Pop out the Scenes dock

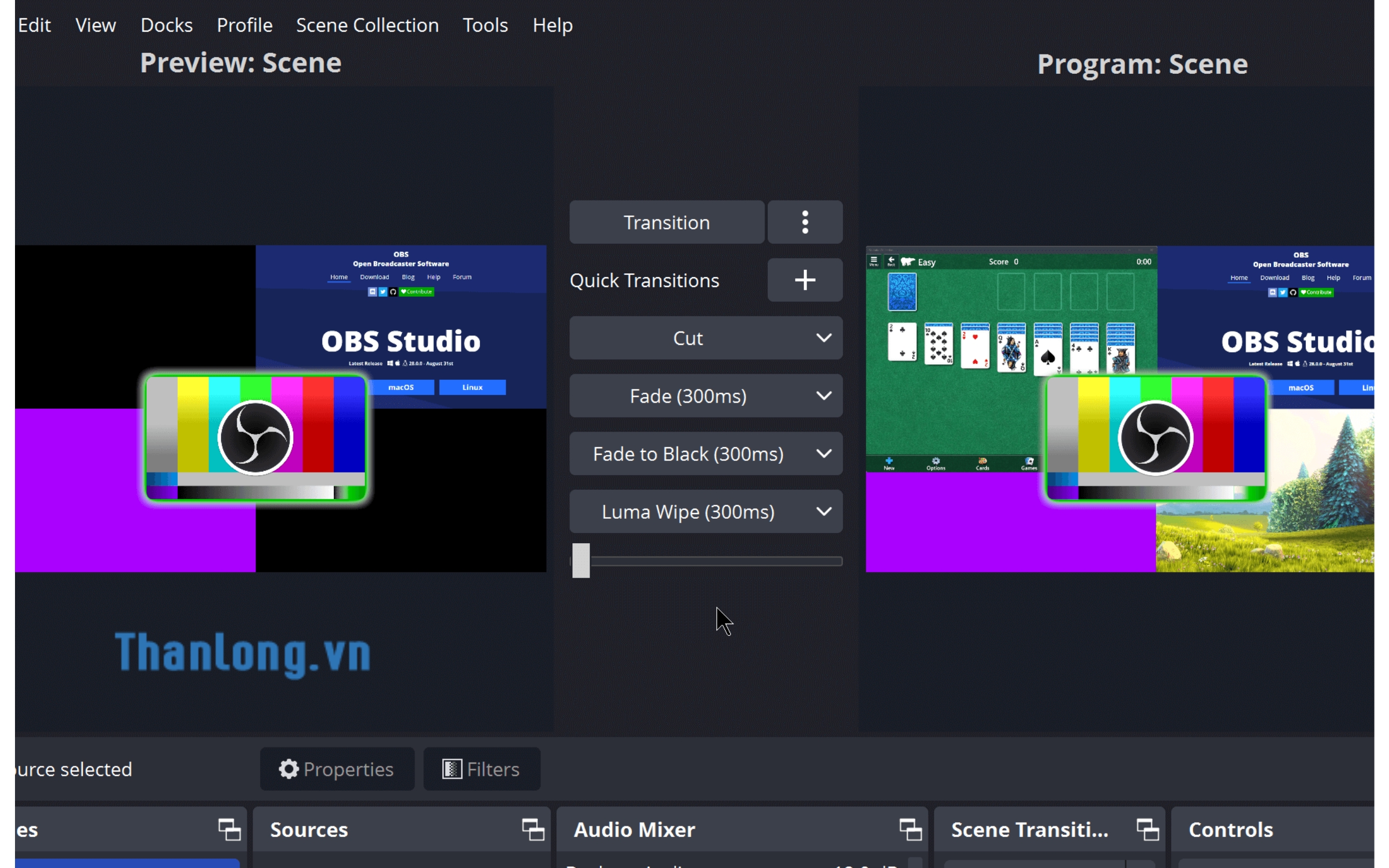pyautogui.click(x=229, y=830)
